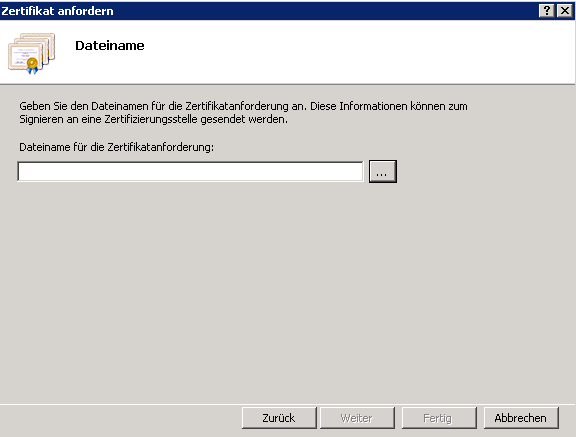Click the certificates icon in the header
Image resolution: width=576 pixels, height=437 pixels.
(x=32, y=53)
